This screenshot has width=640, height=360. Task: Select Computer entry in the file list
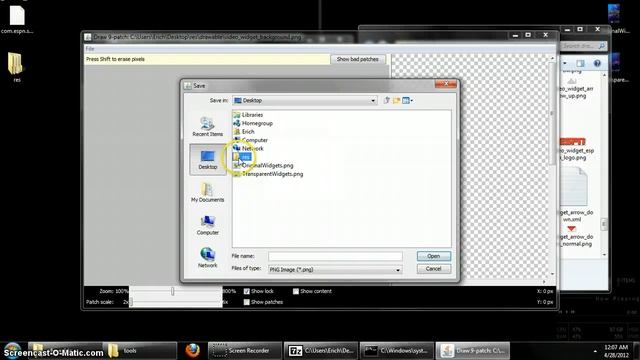[251, 140]
